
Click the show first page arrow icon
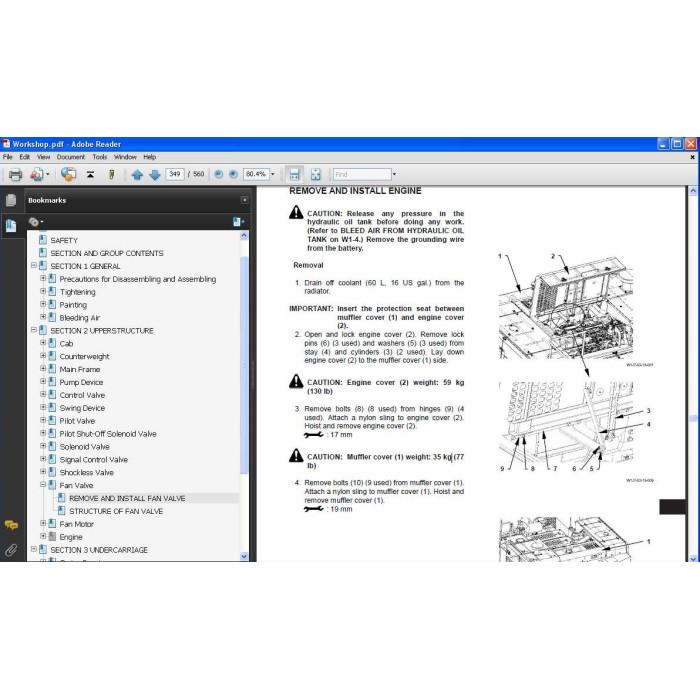point(91,175)
